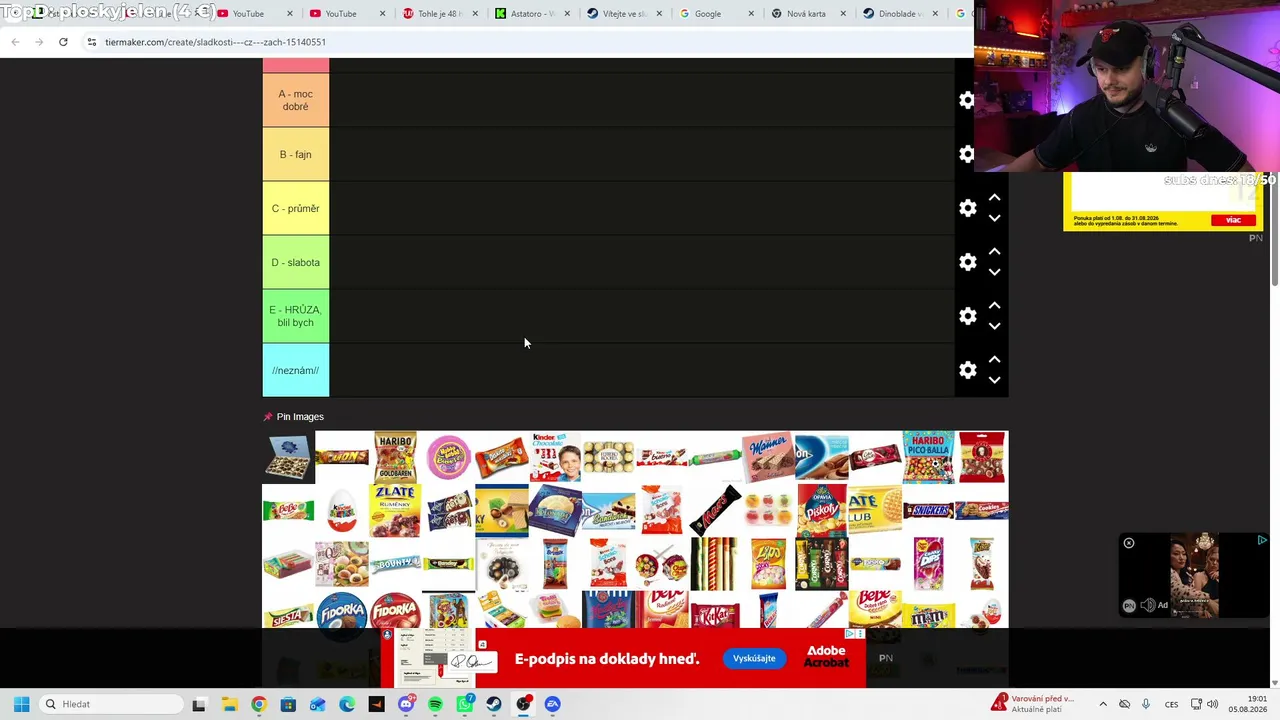The image size is (1280, 720).
Task: Open settings gear for //neznám// tier
Action: pos(967,370)
